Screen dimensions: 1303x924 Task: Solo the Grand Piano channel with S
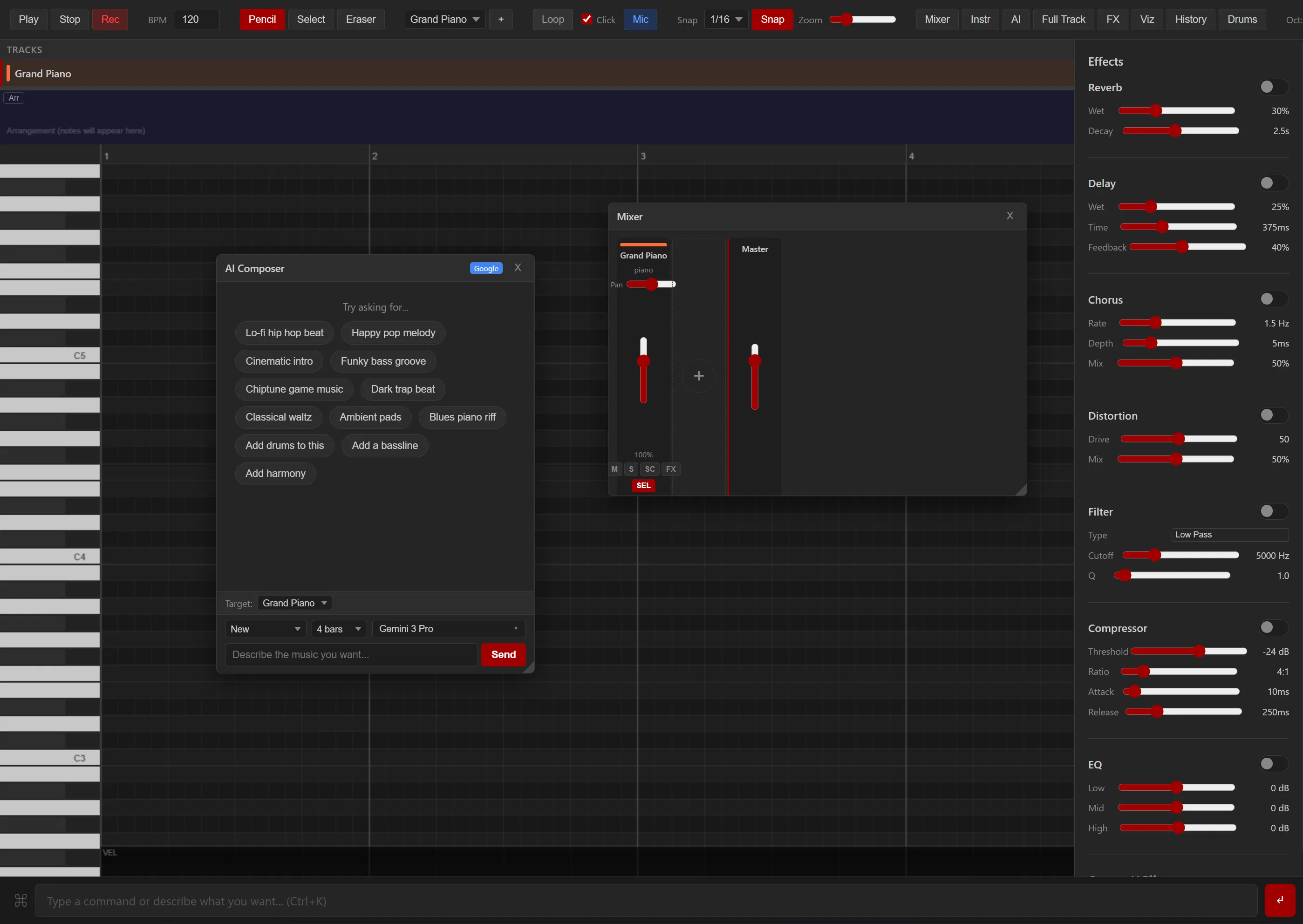pyautogui.click(x=632, y=469)
